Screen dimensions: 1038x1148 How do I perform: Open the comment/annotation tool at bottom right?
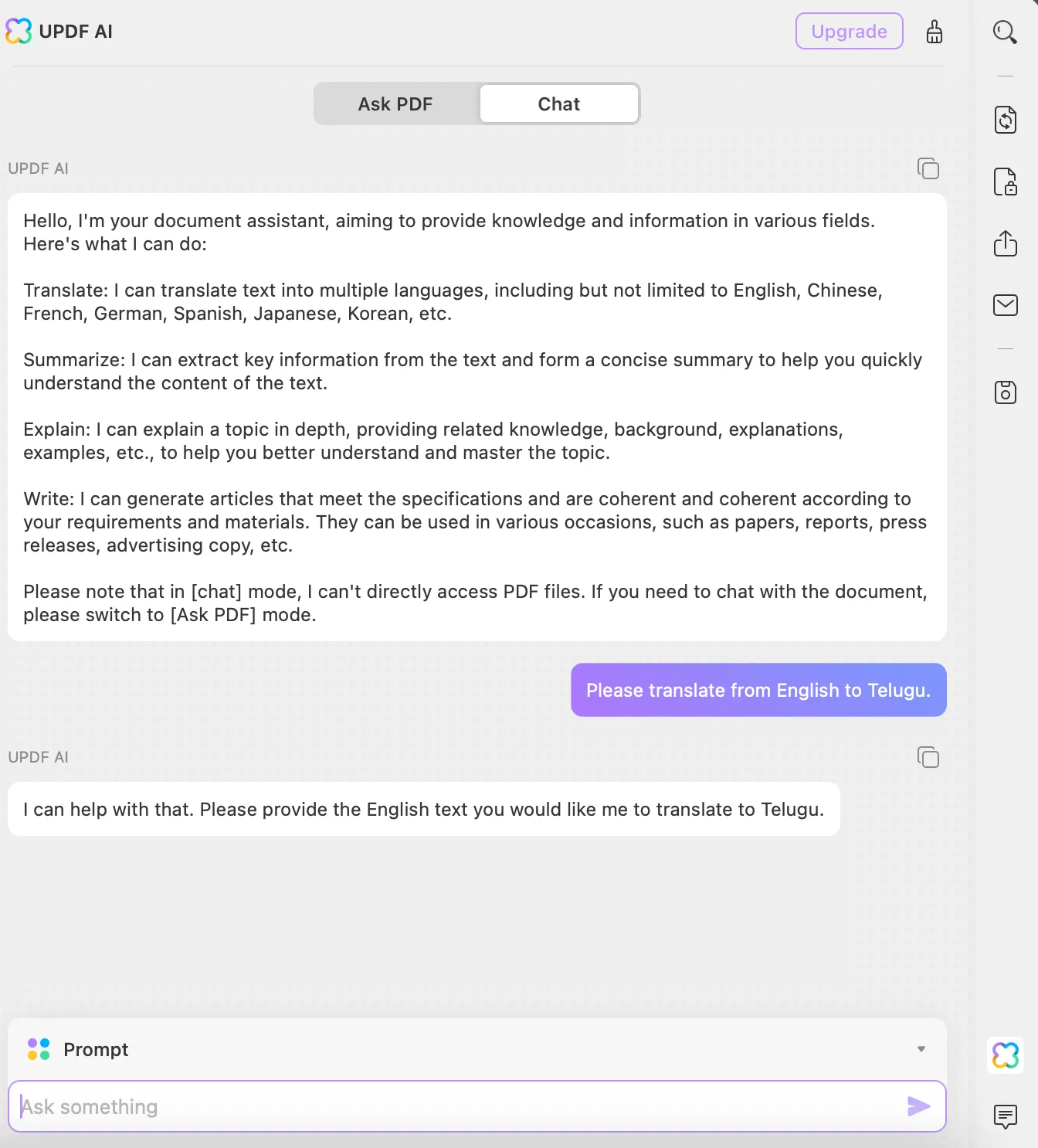(1005, 1116)
